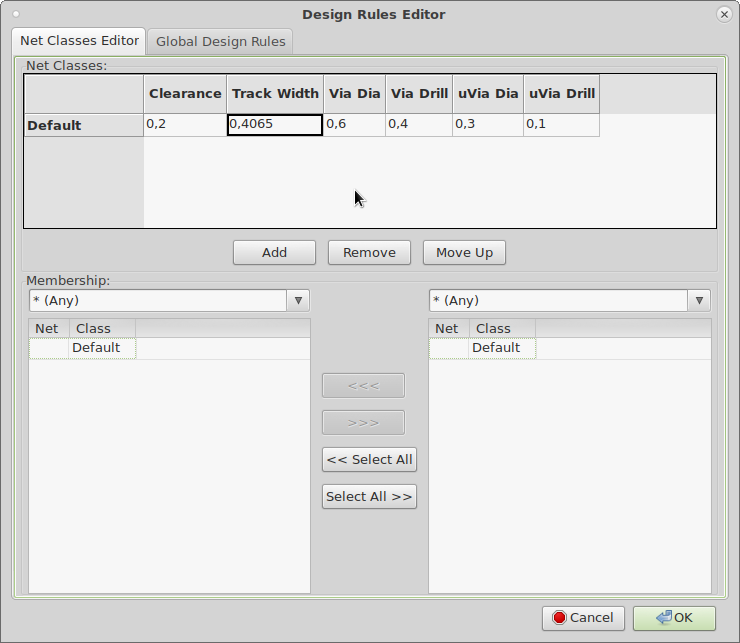Image resolution: width=740 pixels, height=643 pixels.
Task: Click the Add net class button
Action: pyautogui.click(x=274, y=253)
